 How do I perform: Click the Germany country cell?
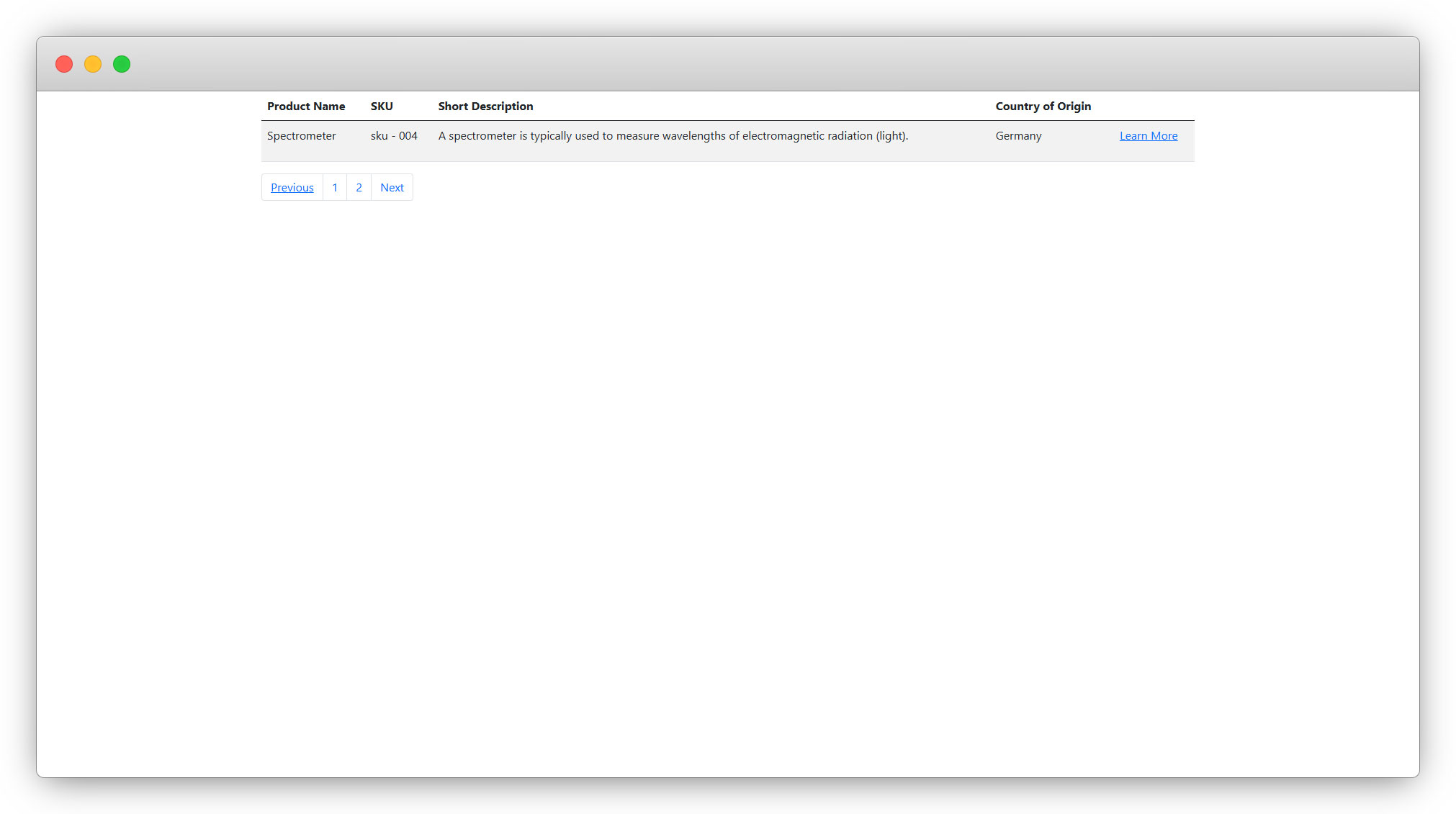(1018, 135)
